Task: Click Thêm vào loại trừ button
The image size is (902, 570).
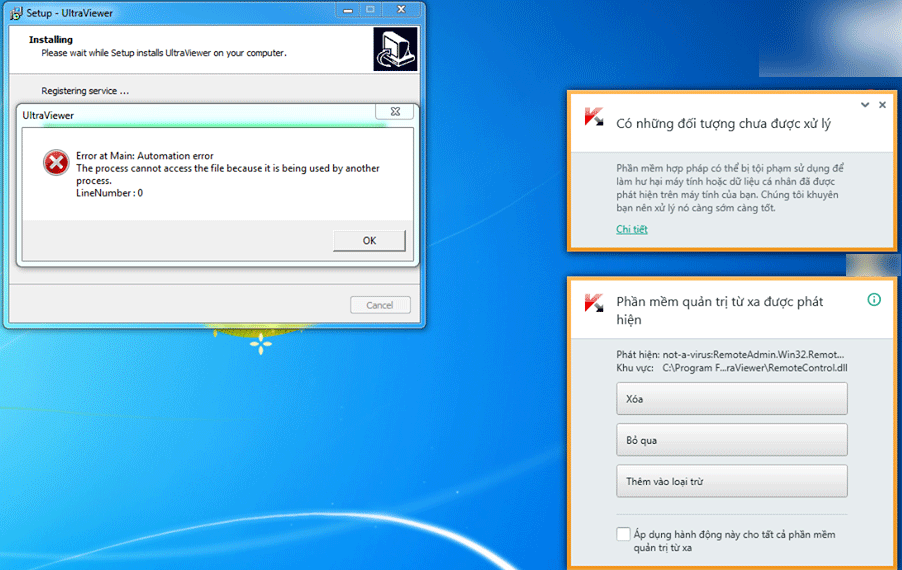Action: [732, 481]
